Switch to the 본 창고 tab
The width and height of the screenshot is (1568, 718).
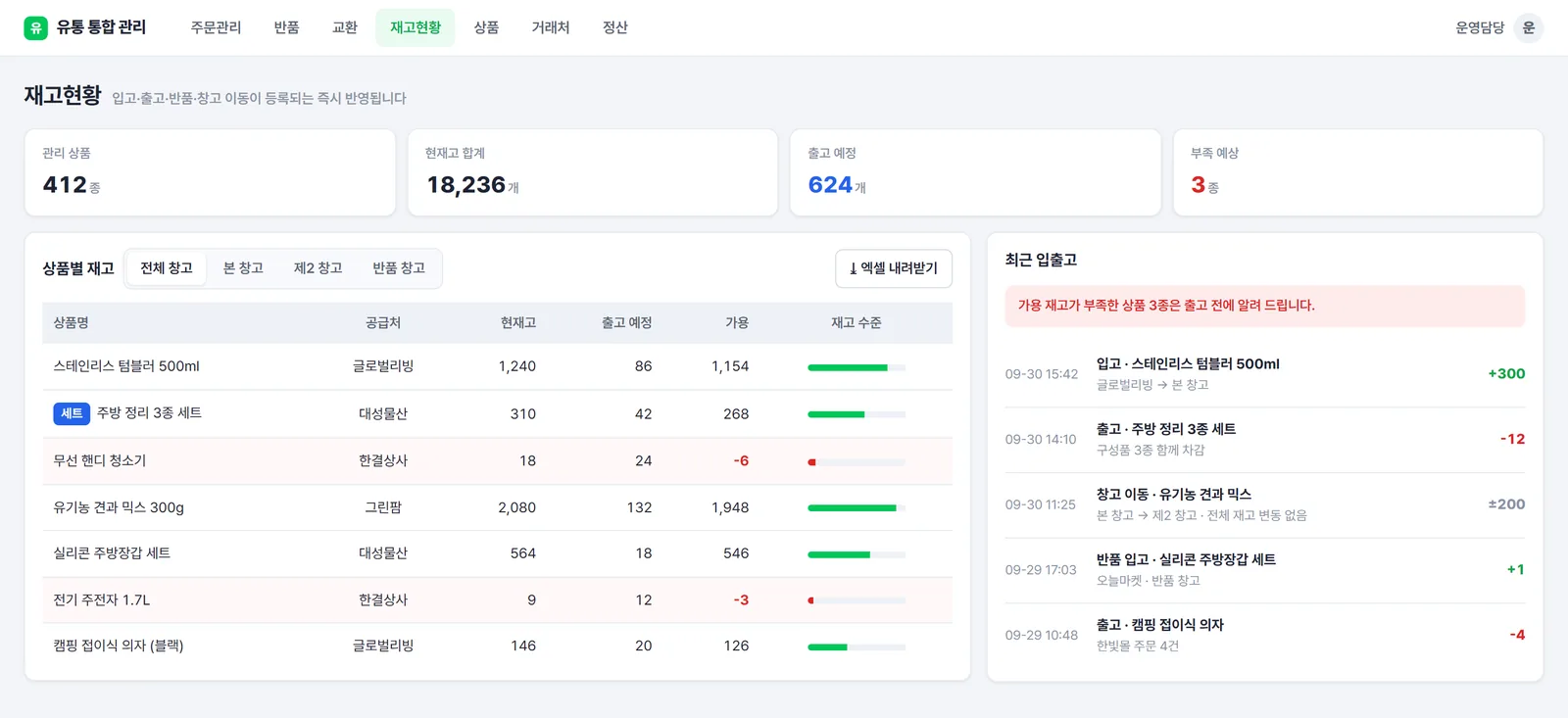coord(243,268)
